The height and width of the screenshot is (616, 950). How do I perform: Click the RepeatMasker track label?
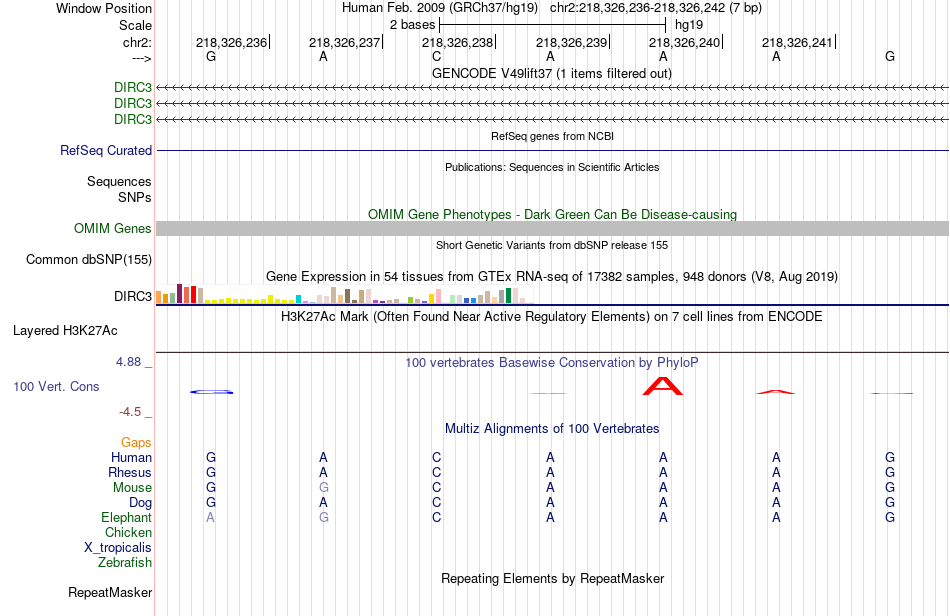[110, 592]
